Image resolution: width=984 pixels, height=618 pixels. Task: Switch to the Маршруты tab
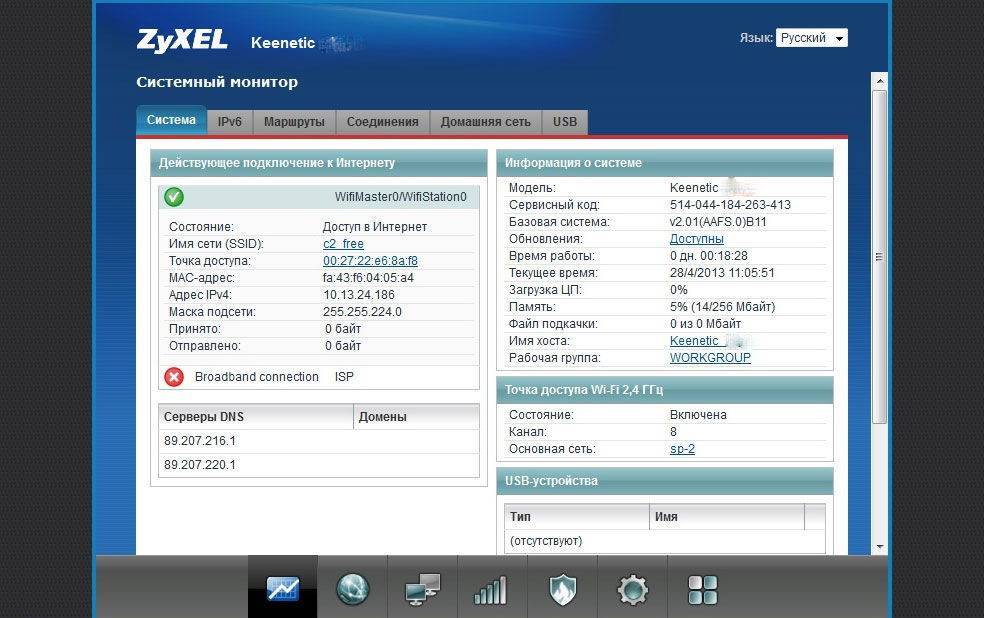[x=294, y=122]
